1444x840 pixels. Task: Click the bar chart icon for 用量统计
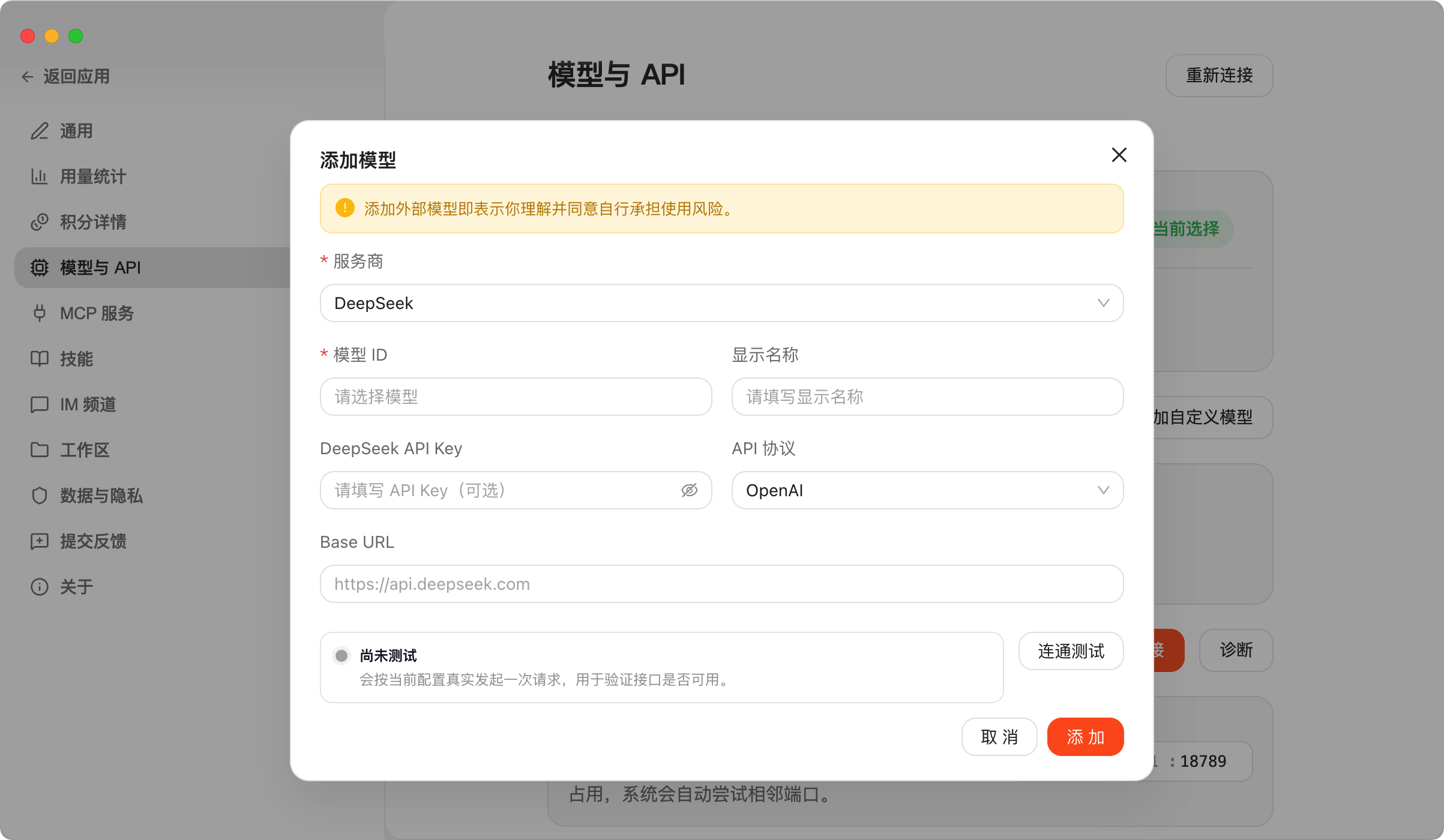[x=40, y=176]
